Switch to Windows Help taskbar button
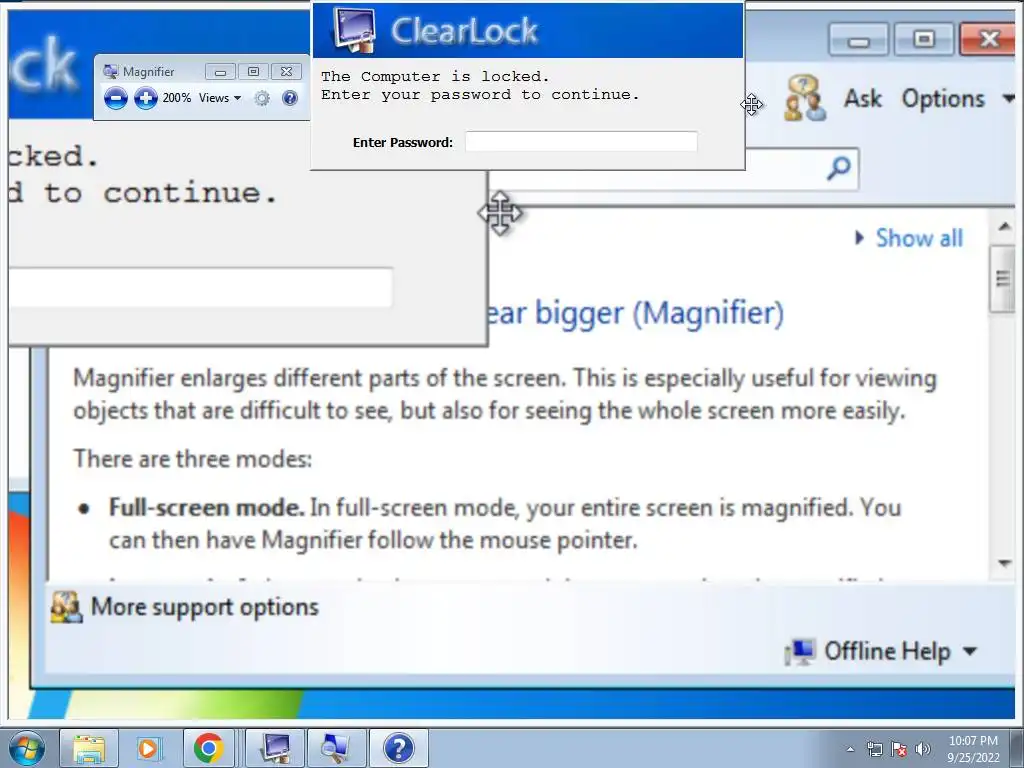Screen dimensions: 1024x768 (x=398, y=748)
